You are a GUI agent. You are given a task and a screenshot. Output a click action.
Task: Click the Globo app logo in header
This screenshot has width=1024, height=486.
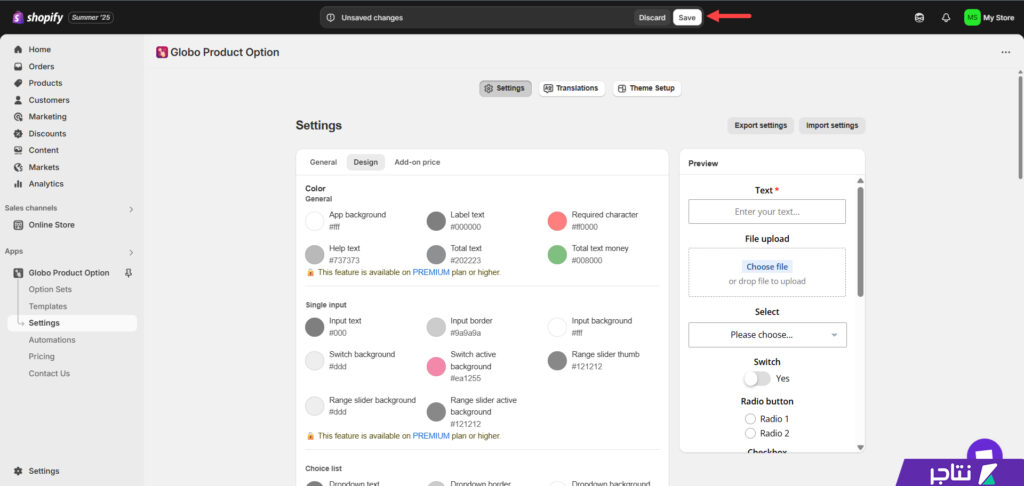coord(162,52)
